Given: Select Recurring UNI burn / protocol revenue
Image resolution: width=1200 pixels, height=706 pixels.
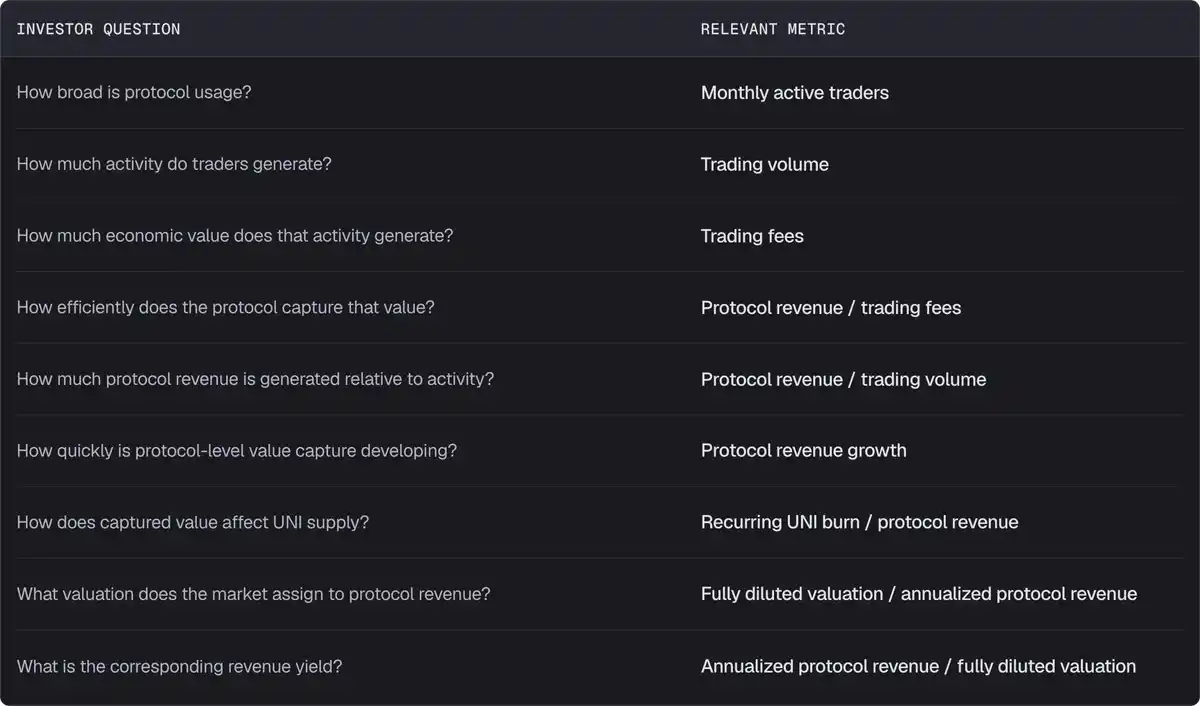Looking at the screenshot, I should (860, 522).
